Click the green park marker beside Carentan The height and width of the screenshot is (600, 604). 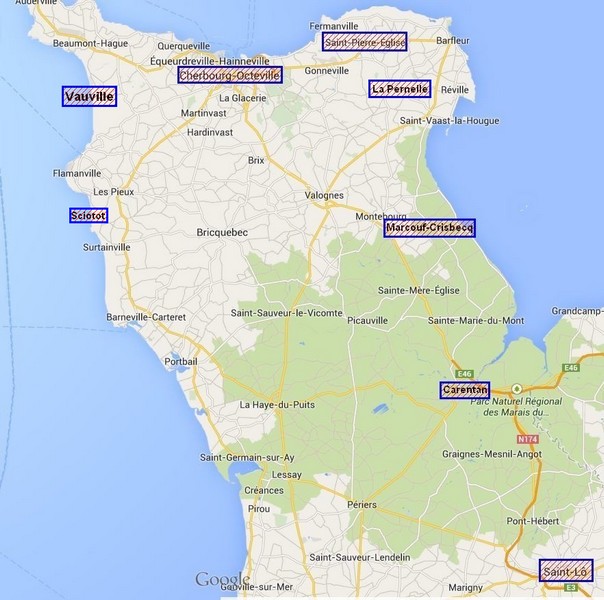[516, 389]
